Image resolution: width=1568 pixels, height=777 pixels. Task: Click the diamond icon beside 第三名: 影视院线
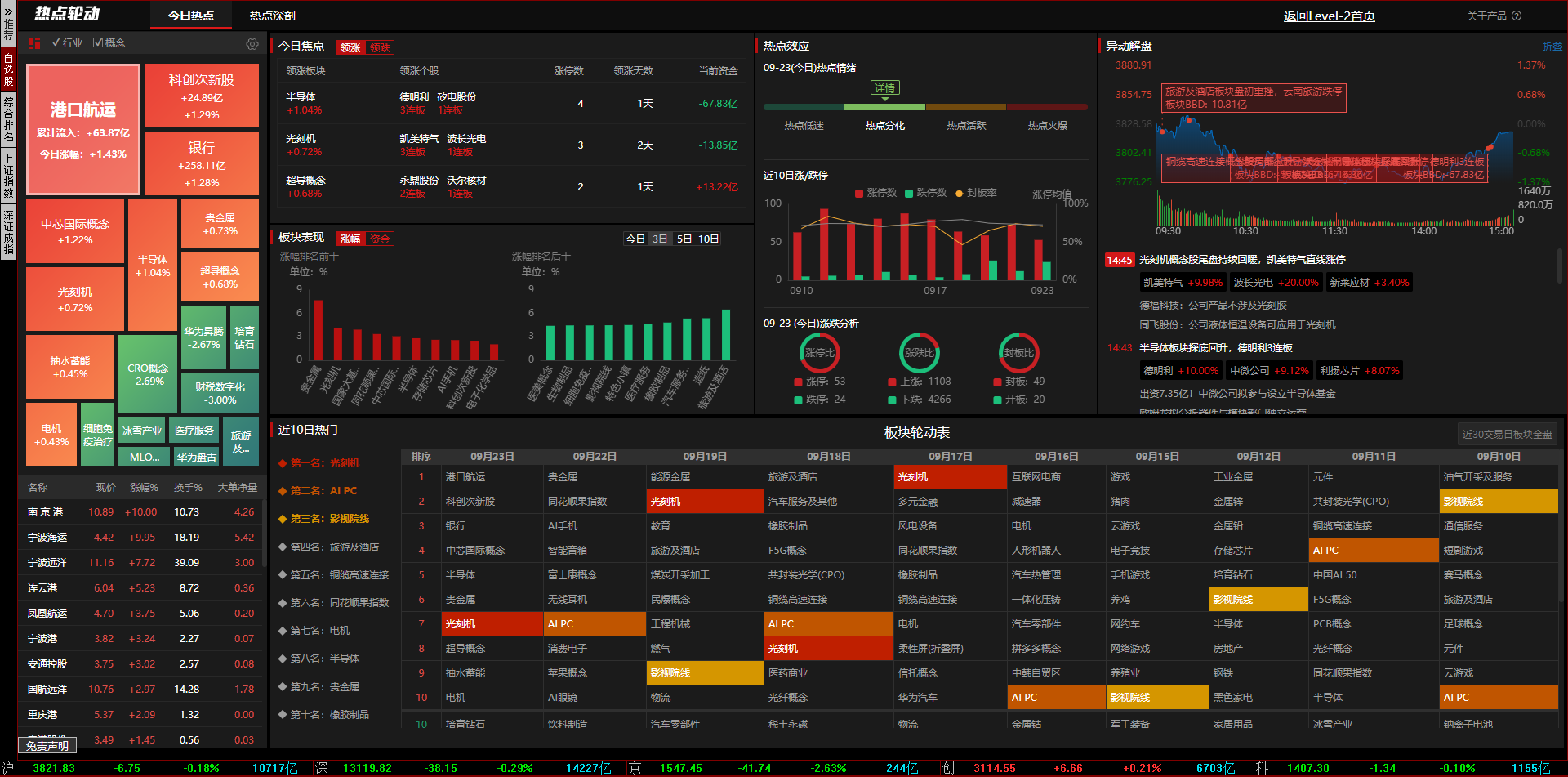[283, 519]
